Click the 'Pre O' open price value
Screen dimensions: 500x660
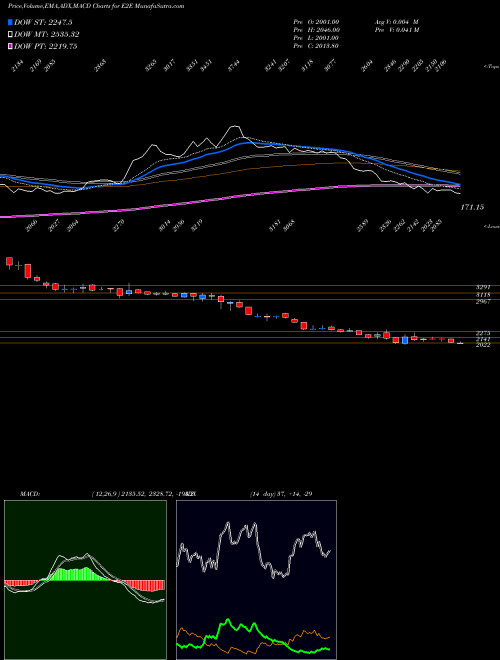[x=316, y=22]
